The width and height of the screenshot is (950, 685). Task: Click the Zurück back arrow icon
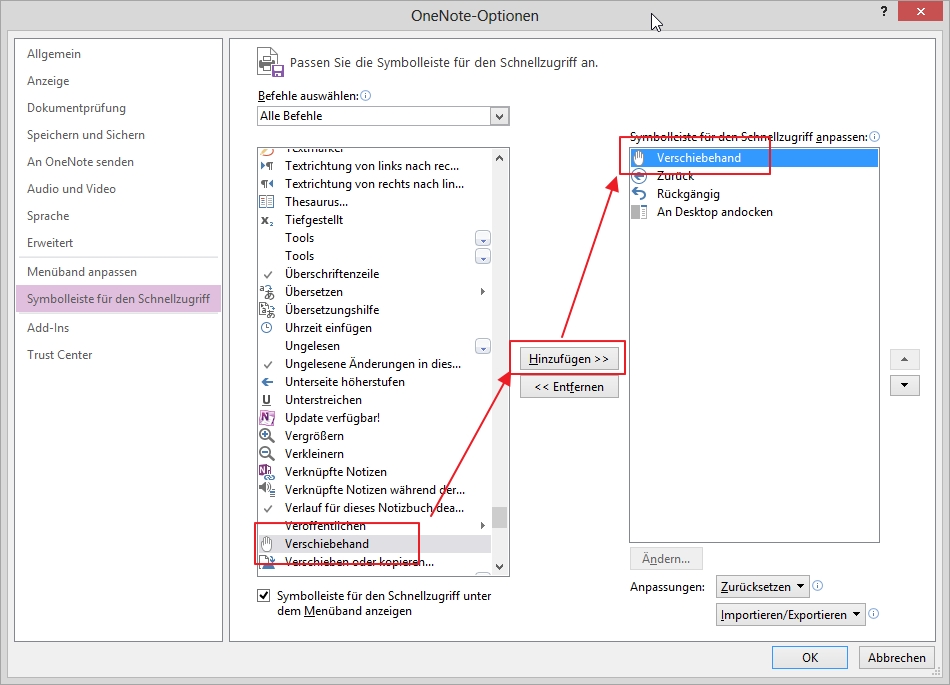(637, 175)
